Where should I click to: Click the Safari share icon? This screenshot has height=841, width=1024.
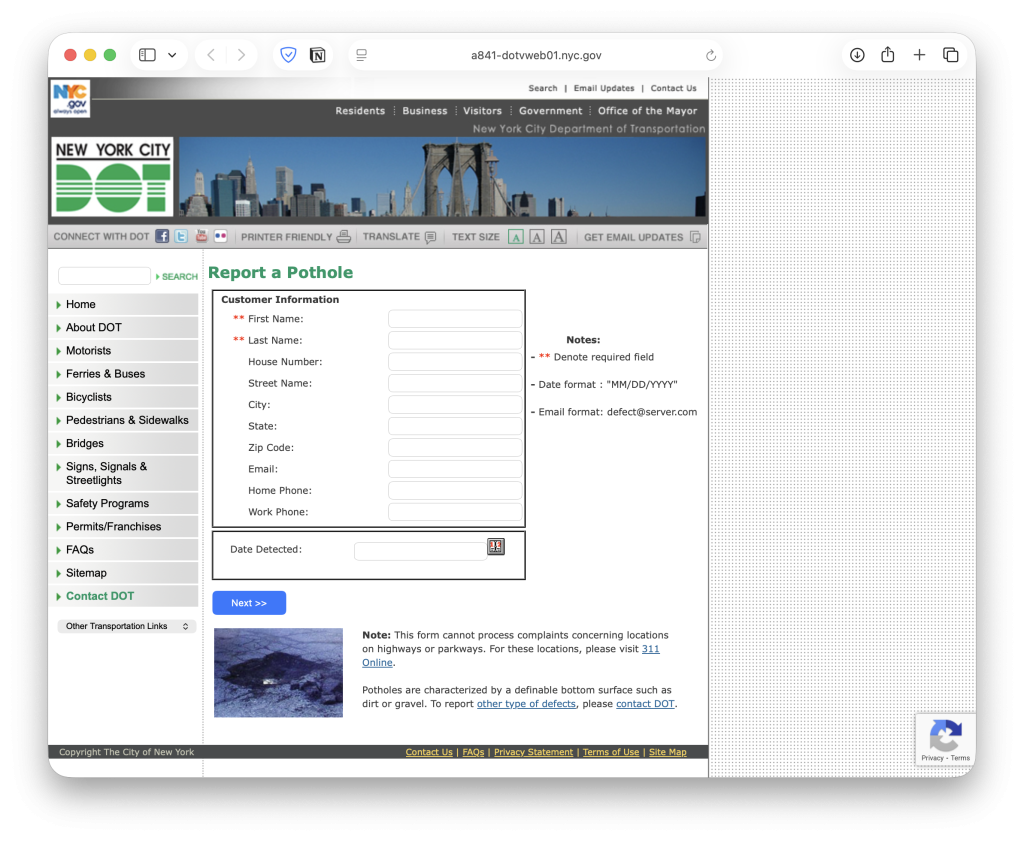point(887,55)
